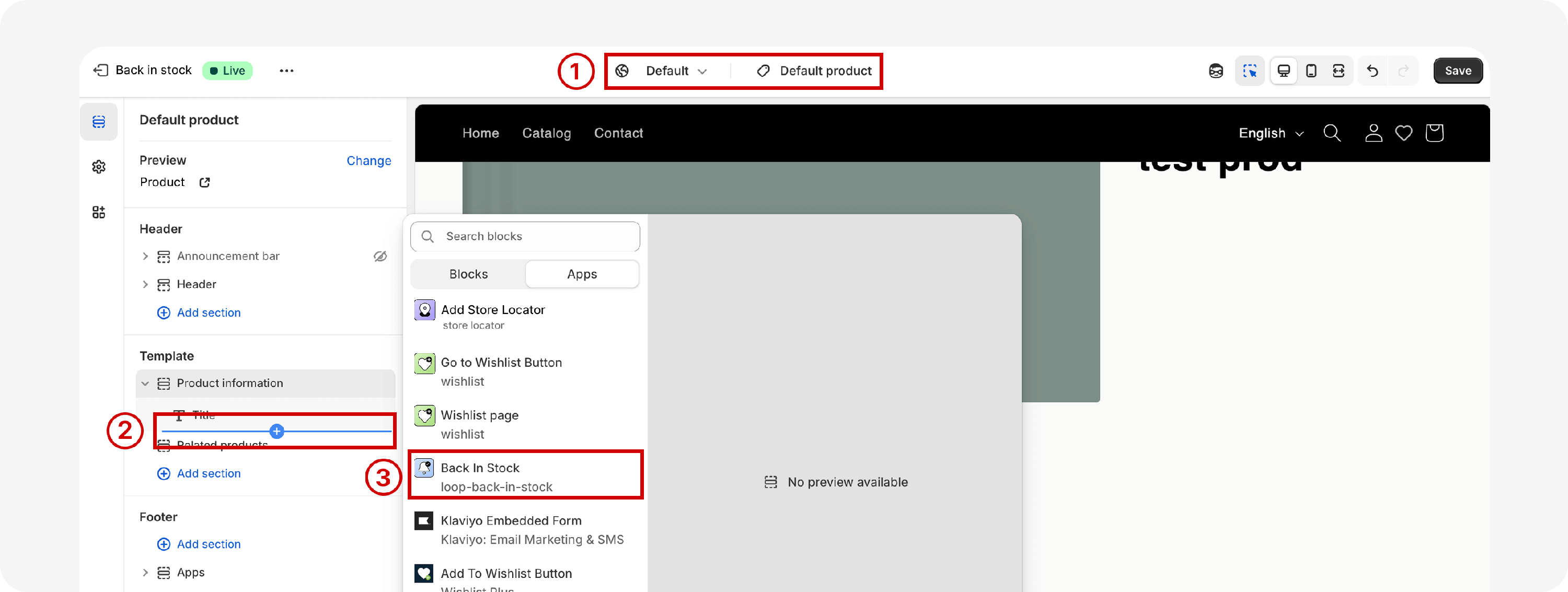
Task: Click the Change preview link
Action: [x=368, y=160]
